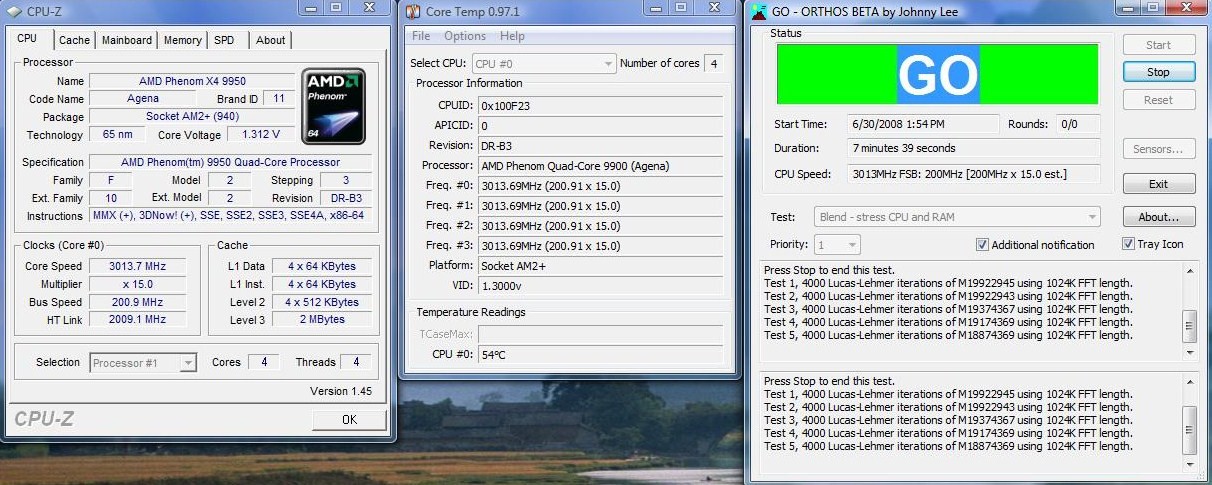The height and width of the screenshot is (485, 1212).
Task: Click the Freq. #3 value in Core Temp
Action: [600, 246]
